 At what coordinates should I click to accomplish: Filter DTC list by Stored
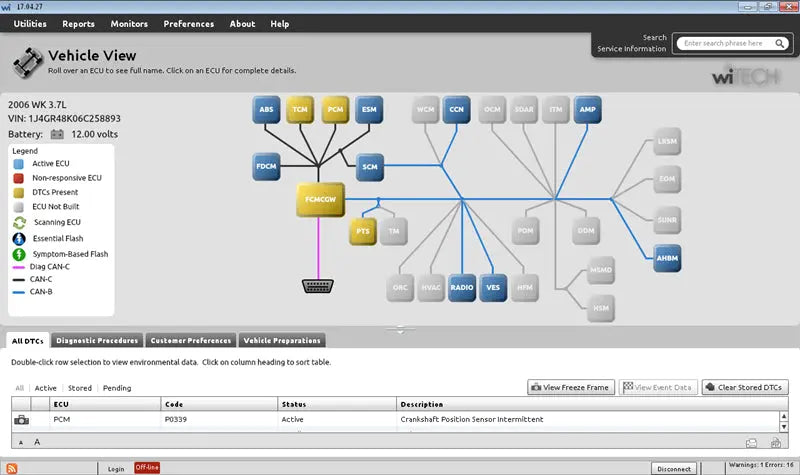80,388
